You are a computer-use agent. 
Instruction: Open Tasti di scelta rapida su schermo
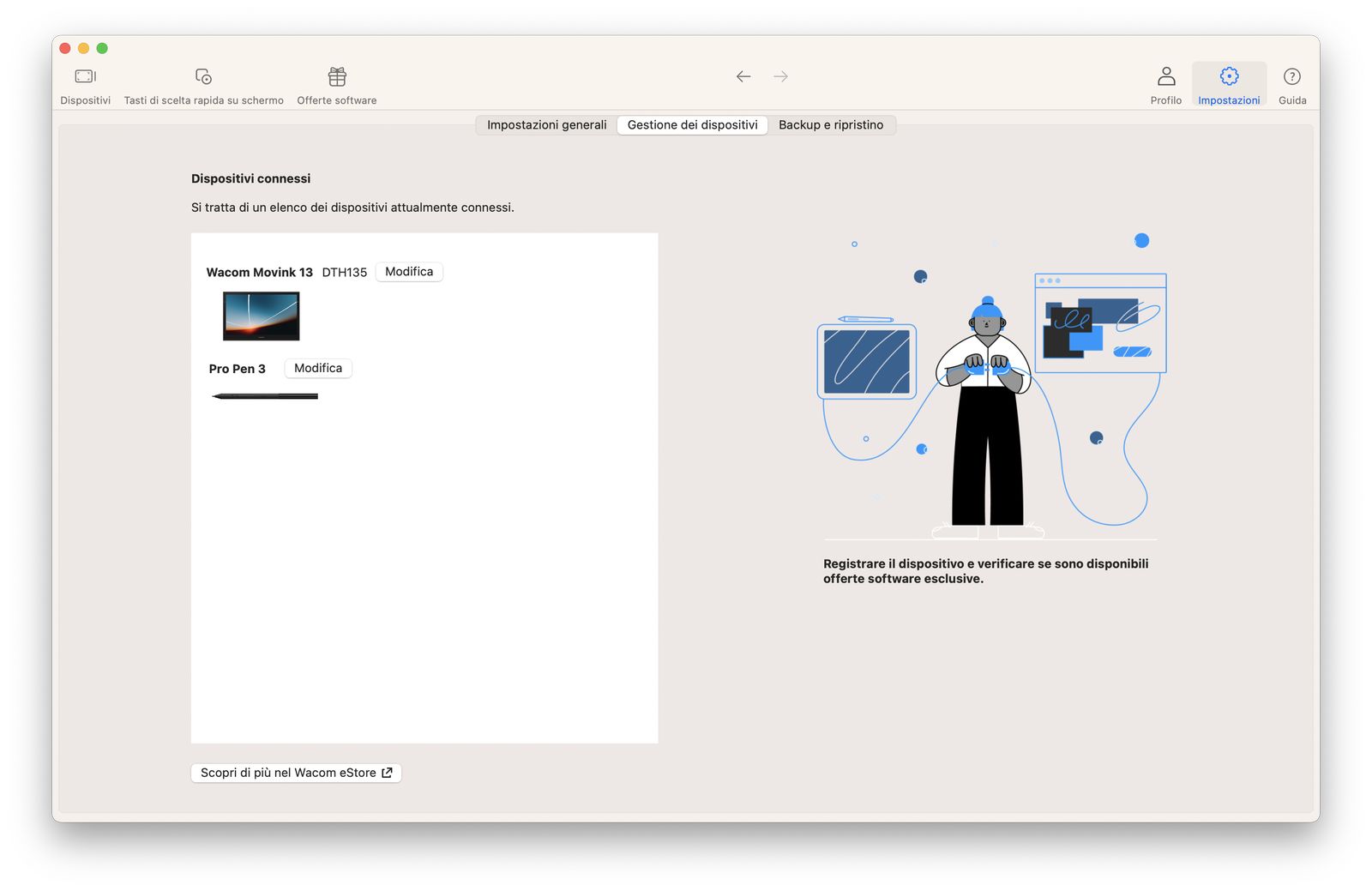(x=203, y=86)
